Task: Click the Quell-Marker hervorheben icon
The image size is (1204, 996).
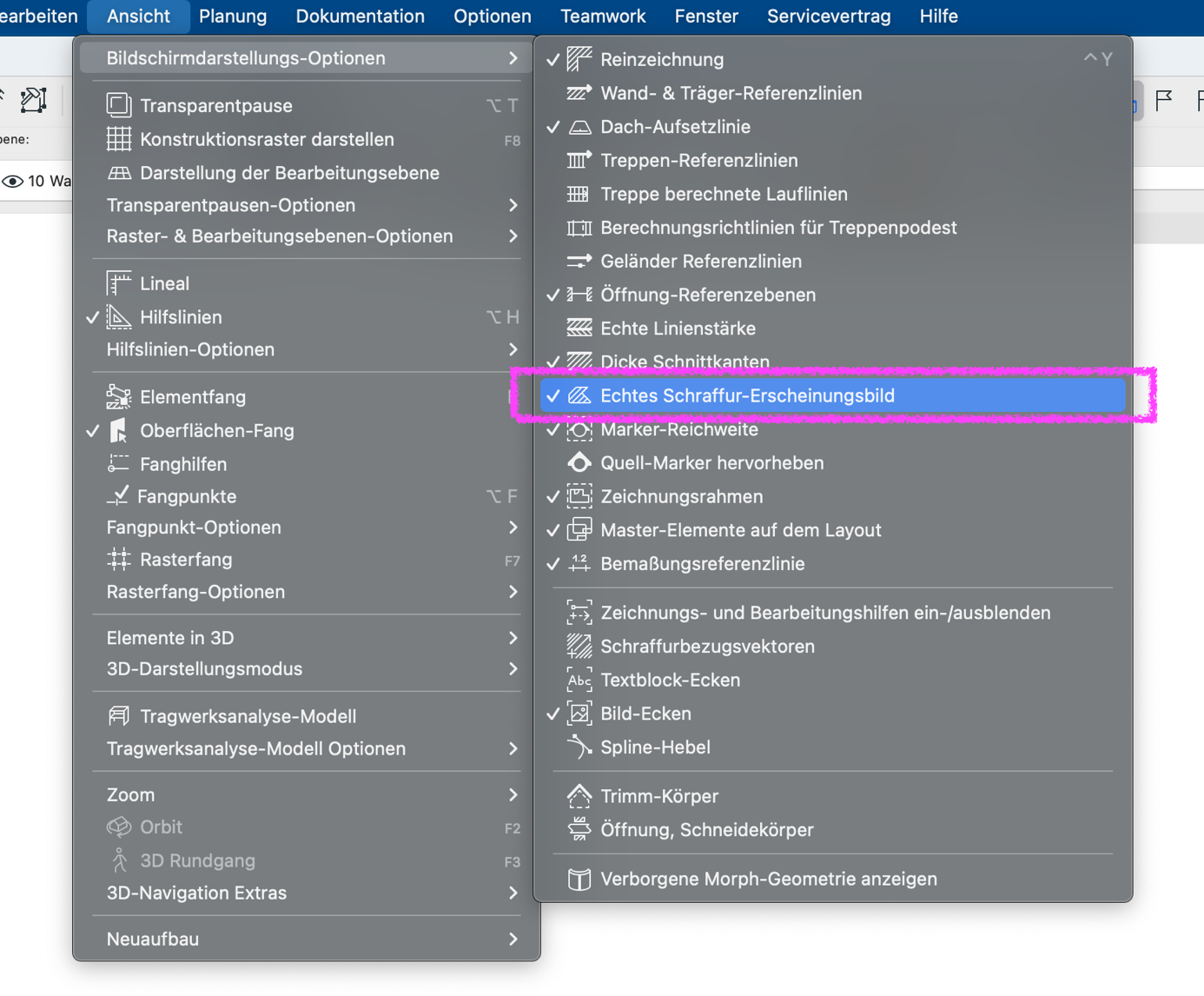Action: point(579,463)
